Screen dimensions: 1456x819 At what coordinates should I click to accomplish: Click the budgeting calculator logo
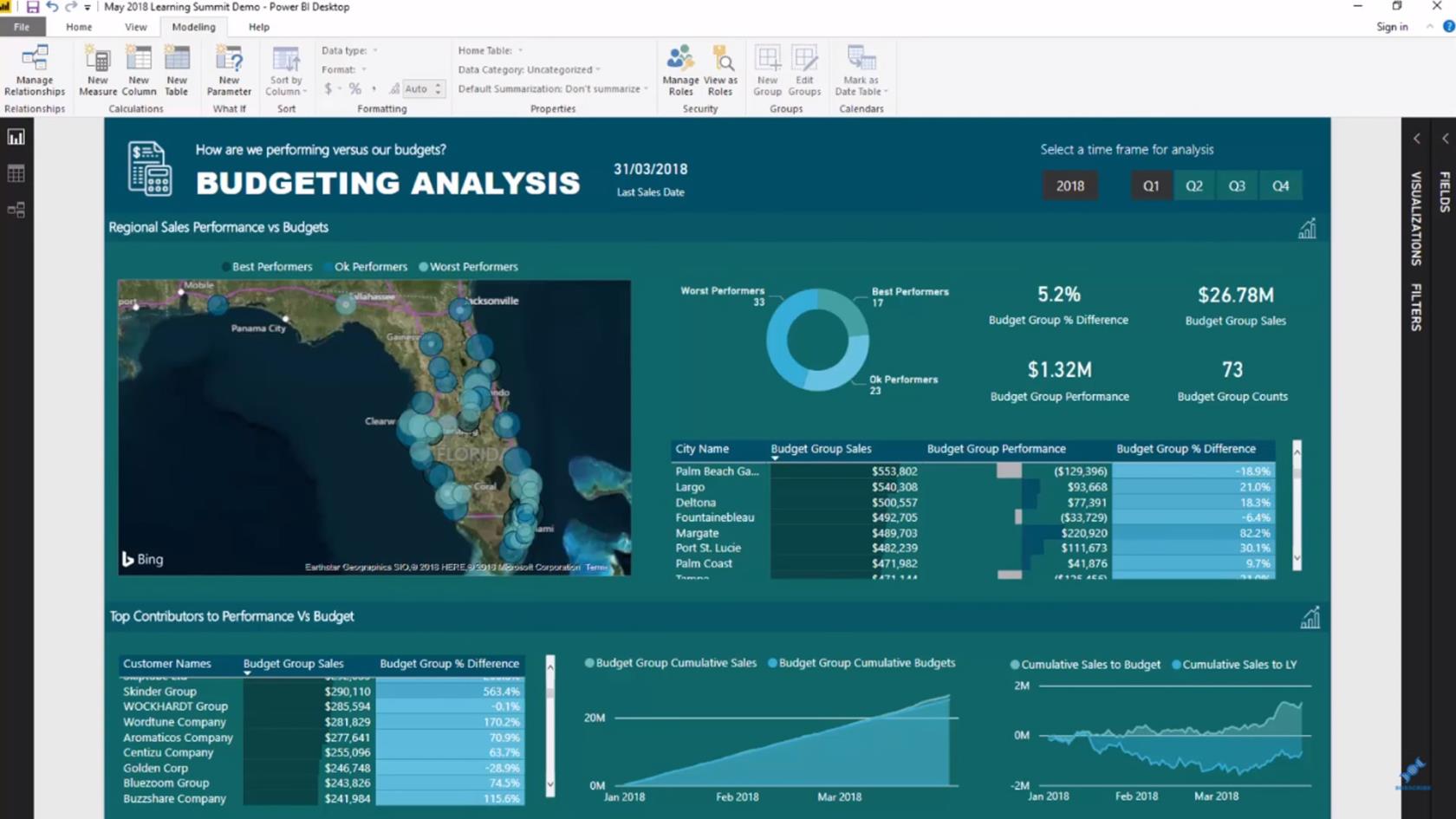[x=149, y=168]
